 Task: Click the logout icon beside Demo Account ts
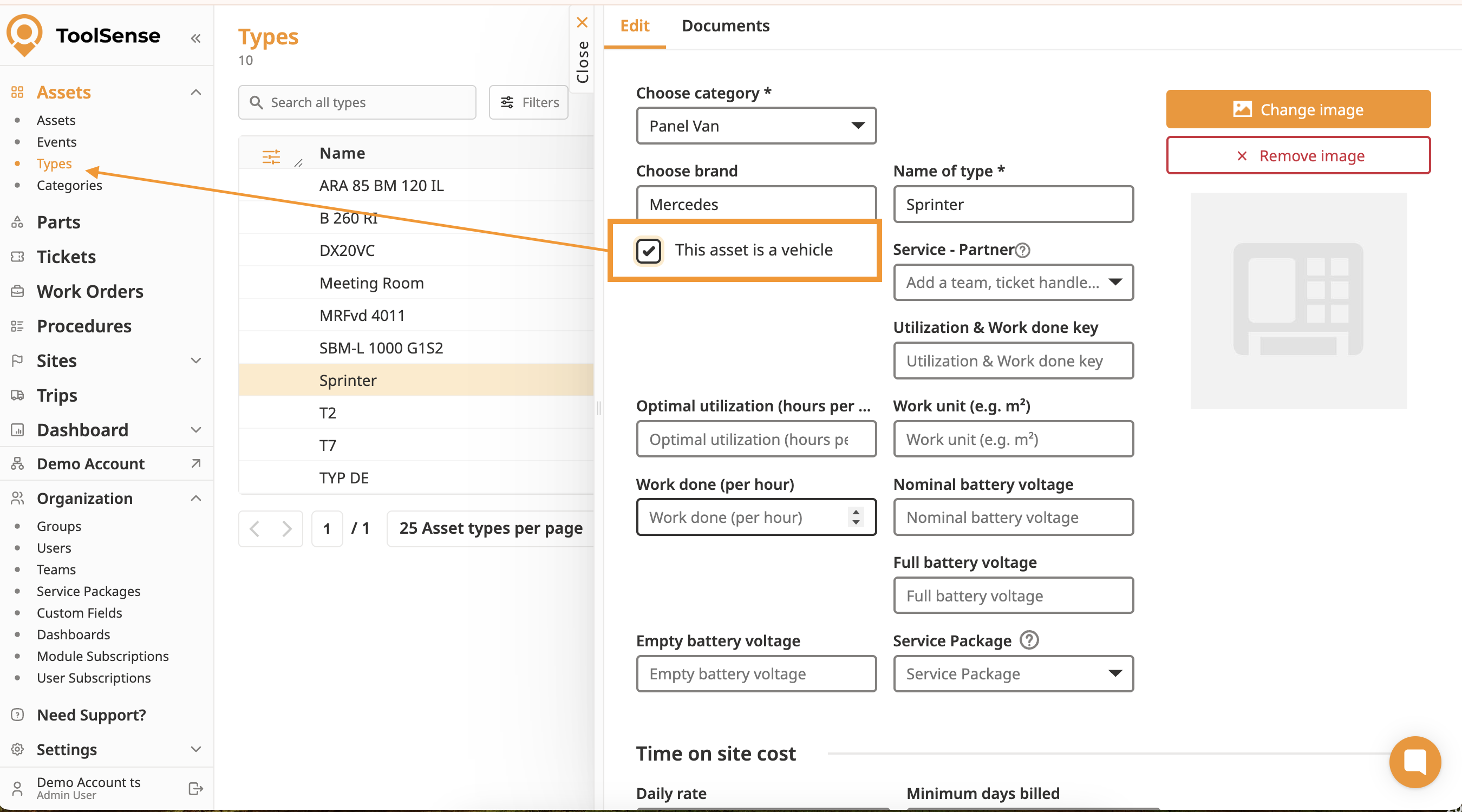click(195, 788)
